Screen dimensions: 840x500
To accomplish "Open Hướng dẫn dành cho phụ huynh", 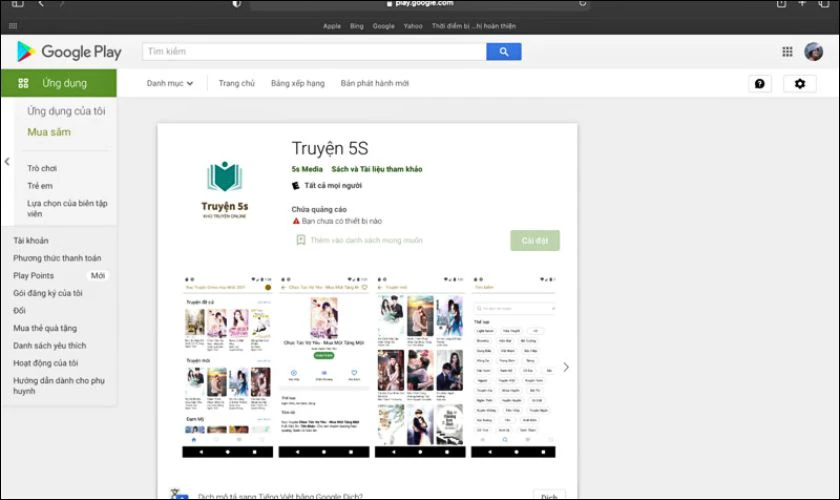I will pos(59,386).
